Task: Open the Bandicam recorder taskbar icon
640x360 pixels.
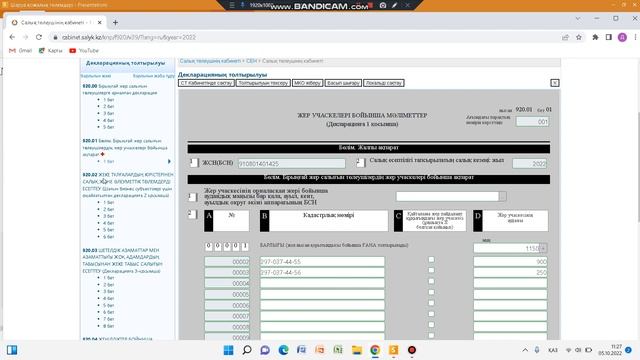Action: [412, 350]
